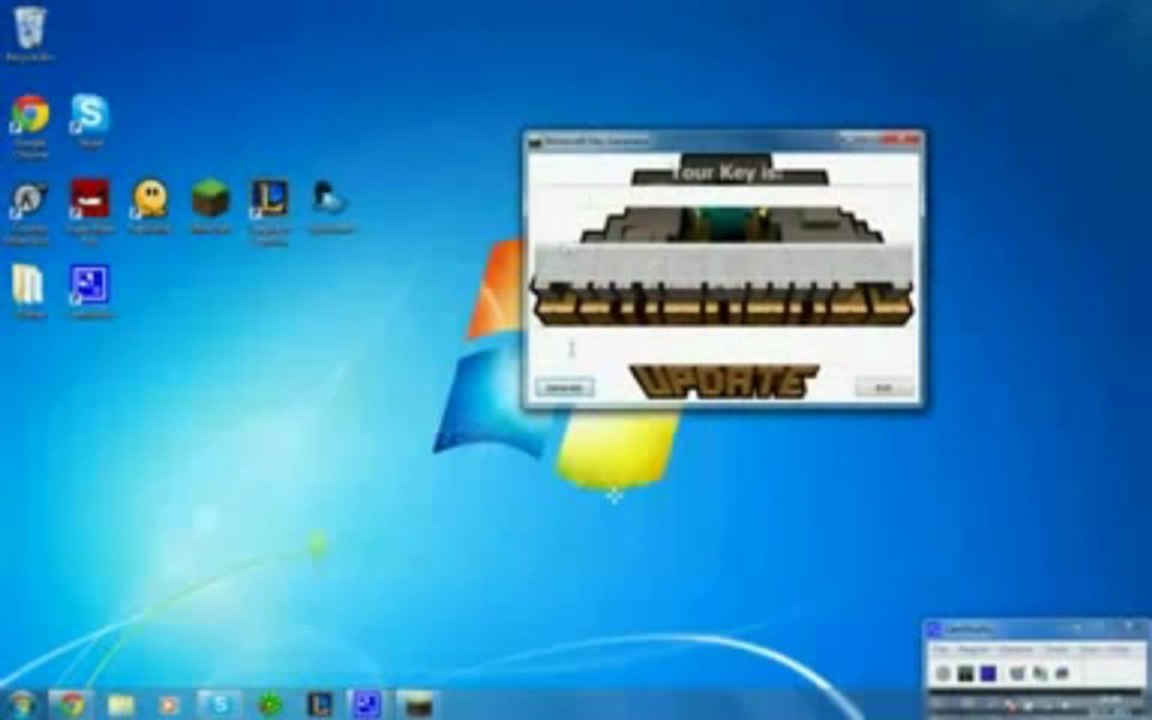1152x720 pixels.
Task: Select the League of Legends desktop shortcut
Action: (270, 198)
